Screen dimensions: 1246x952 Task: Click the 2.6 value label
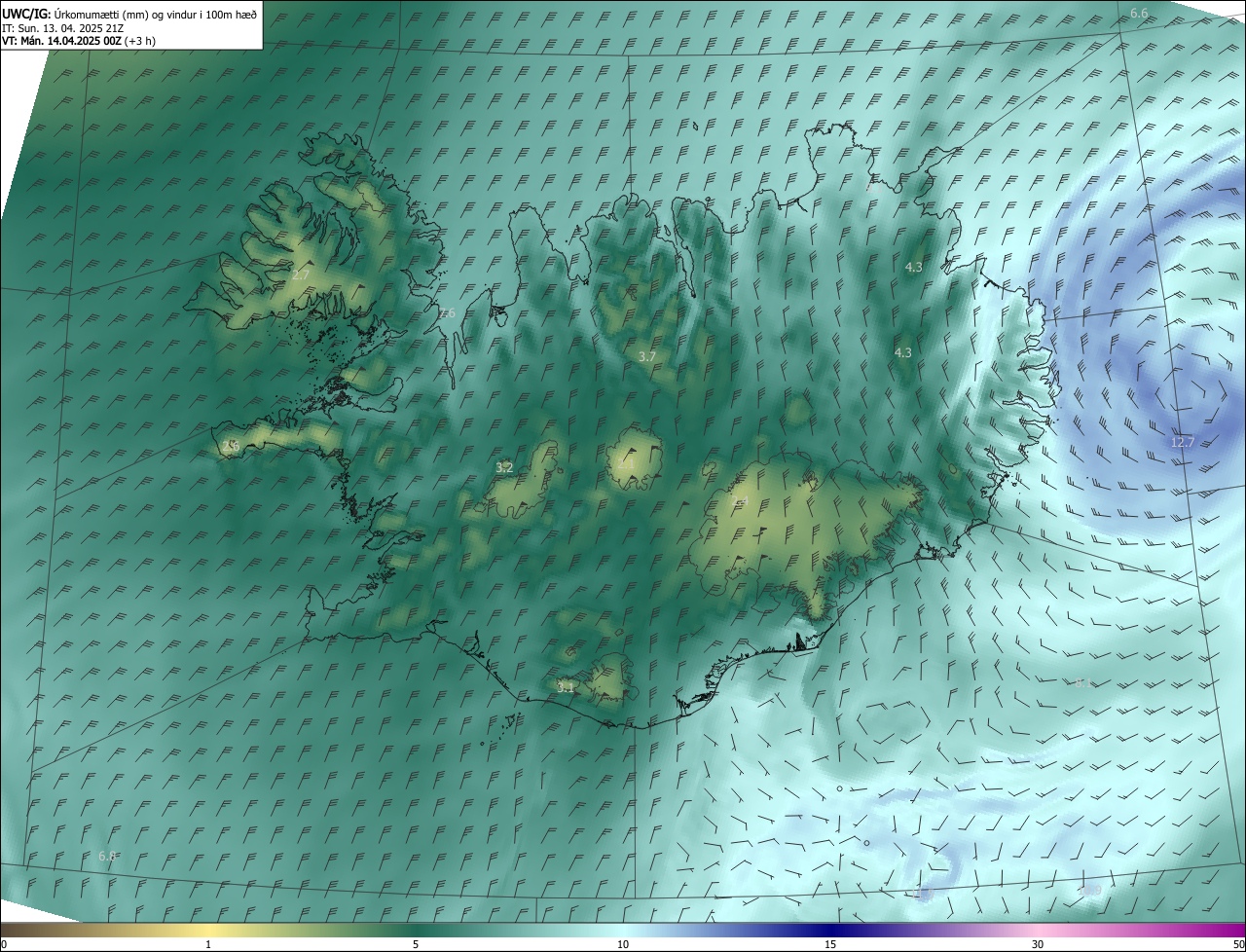[x=231, y=446]
